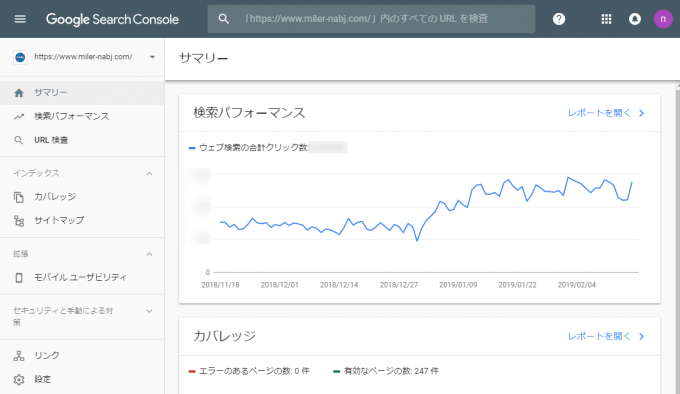Open 検索パフォーマンス in the sidebar
The image size is (680, 394).
tap(82, 116)
